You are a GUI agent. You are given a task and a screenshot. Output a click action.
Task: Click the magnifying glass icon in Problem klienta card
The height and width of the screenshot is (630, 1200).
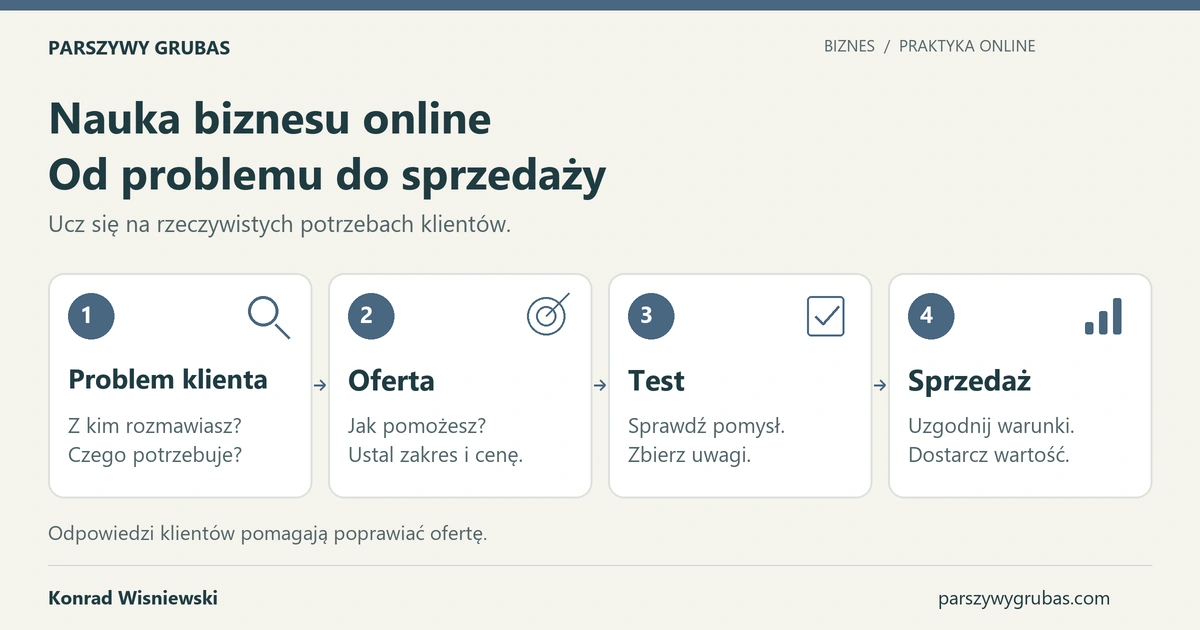269,317
